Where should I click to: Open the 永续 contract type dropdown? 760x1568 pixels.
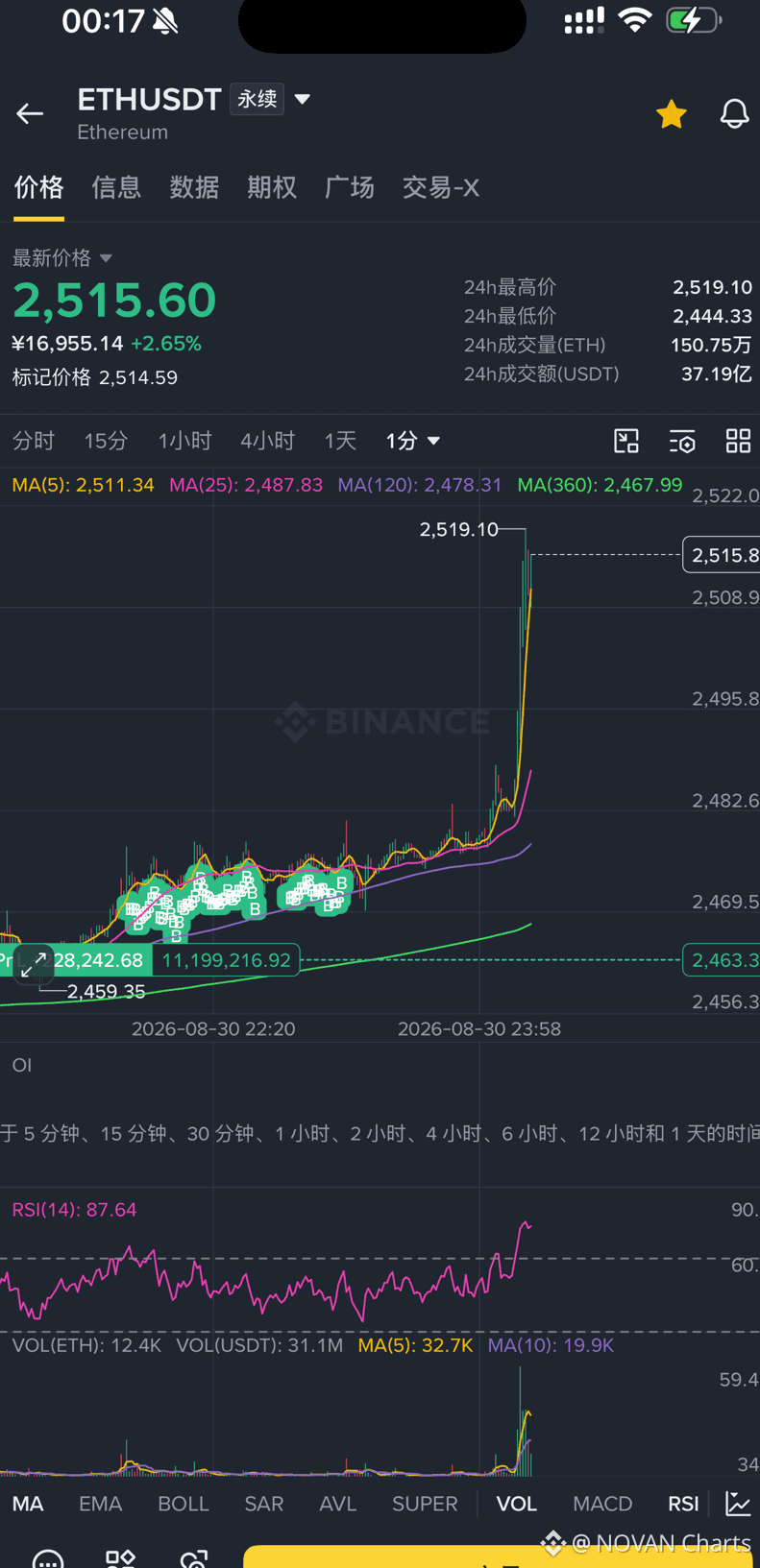(x=257, y=99)
